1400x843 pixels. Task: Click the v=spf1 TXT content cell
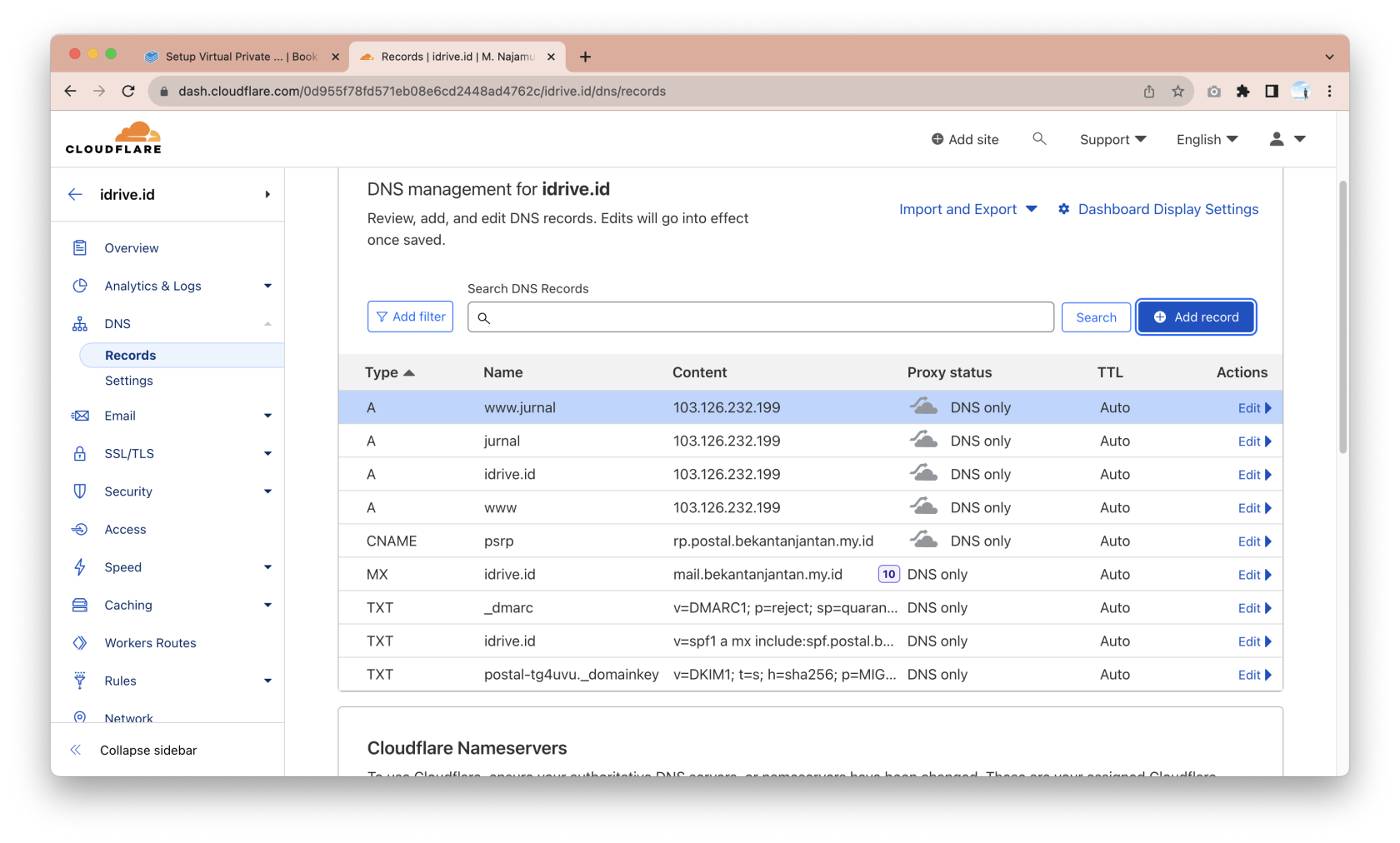point(783,641)
